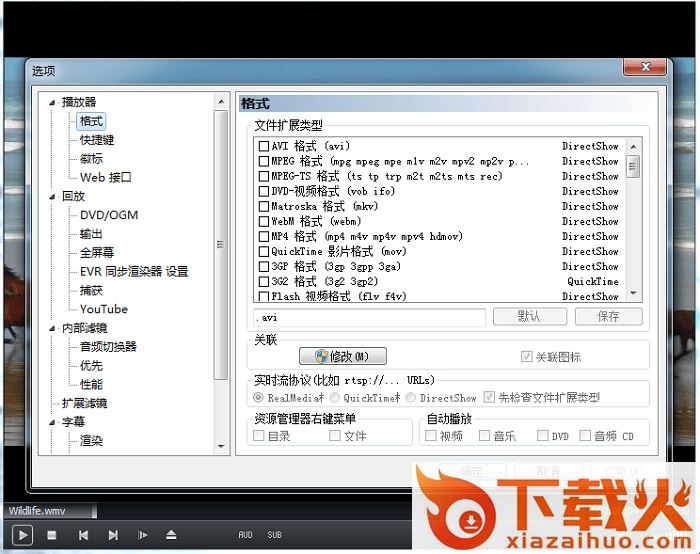Collapse the 内部滤镜 tree node
The image size is (700, 554).
[x=53, y=328]
